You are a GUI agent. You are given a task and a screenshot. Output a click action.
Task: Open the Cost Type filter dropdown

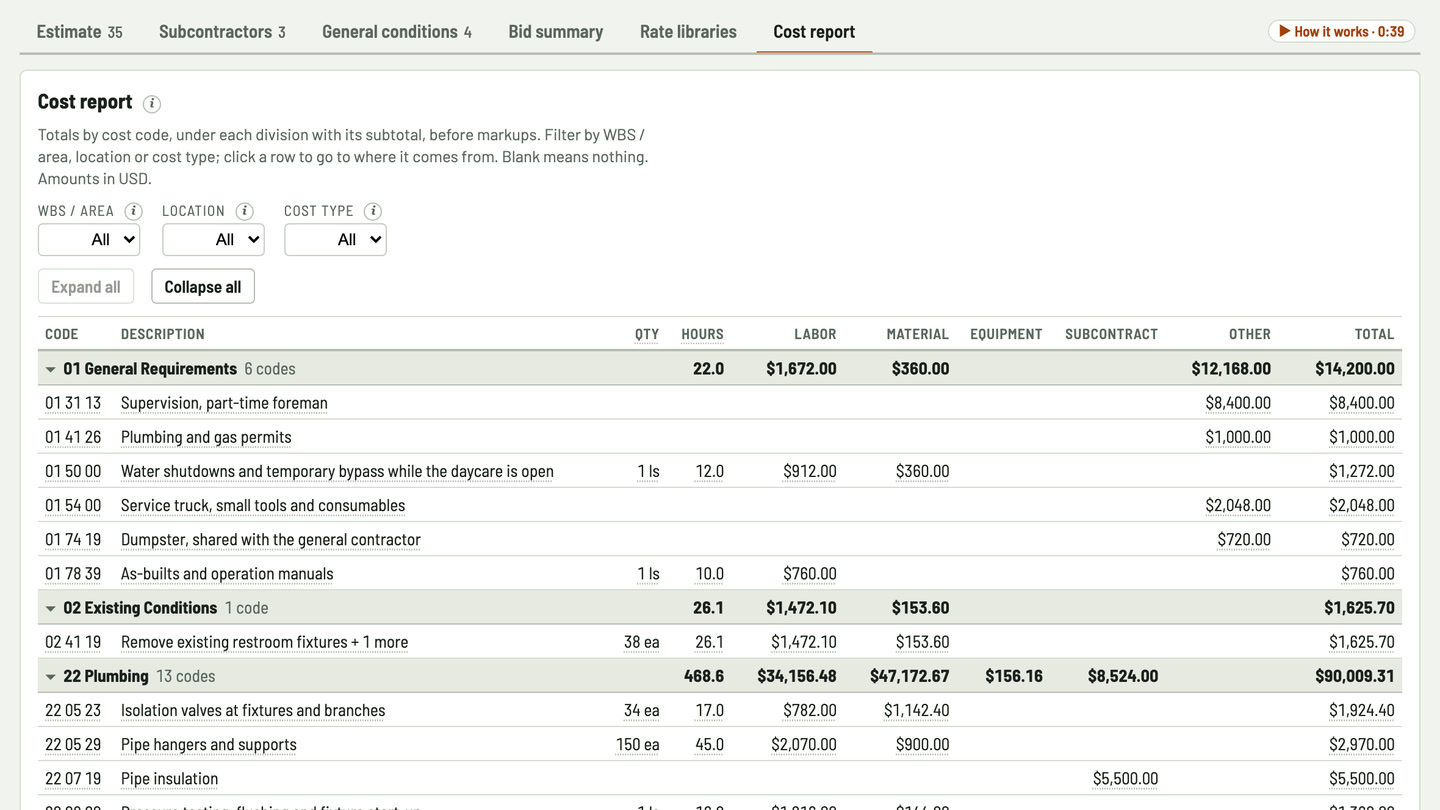pos(335,240)
